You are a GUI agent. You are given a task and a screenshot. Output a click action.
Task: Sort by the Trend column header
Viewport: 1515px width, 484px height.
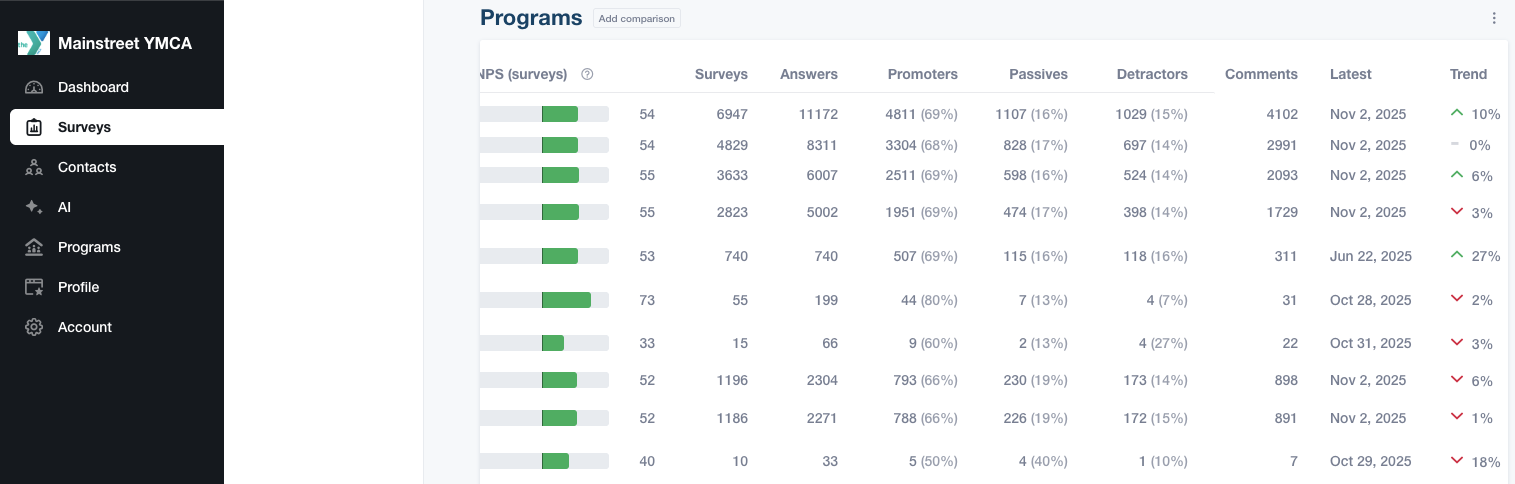tap(1468, 74)
